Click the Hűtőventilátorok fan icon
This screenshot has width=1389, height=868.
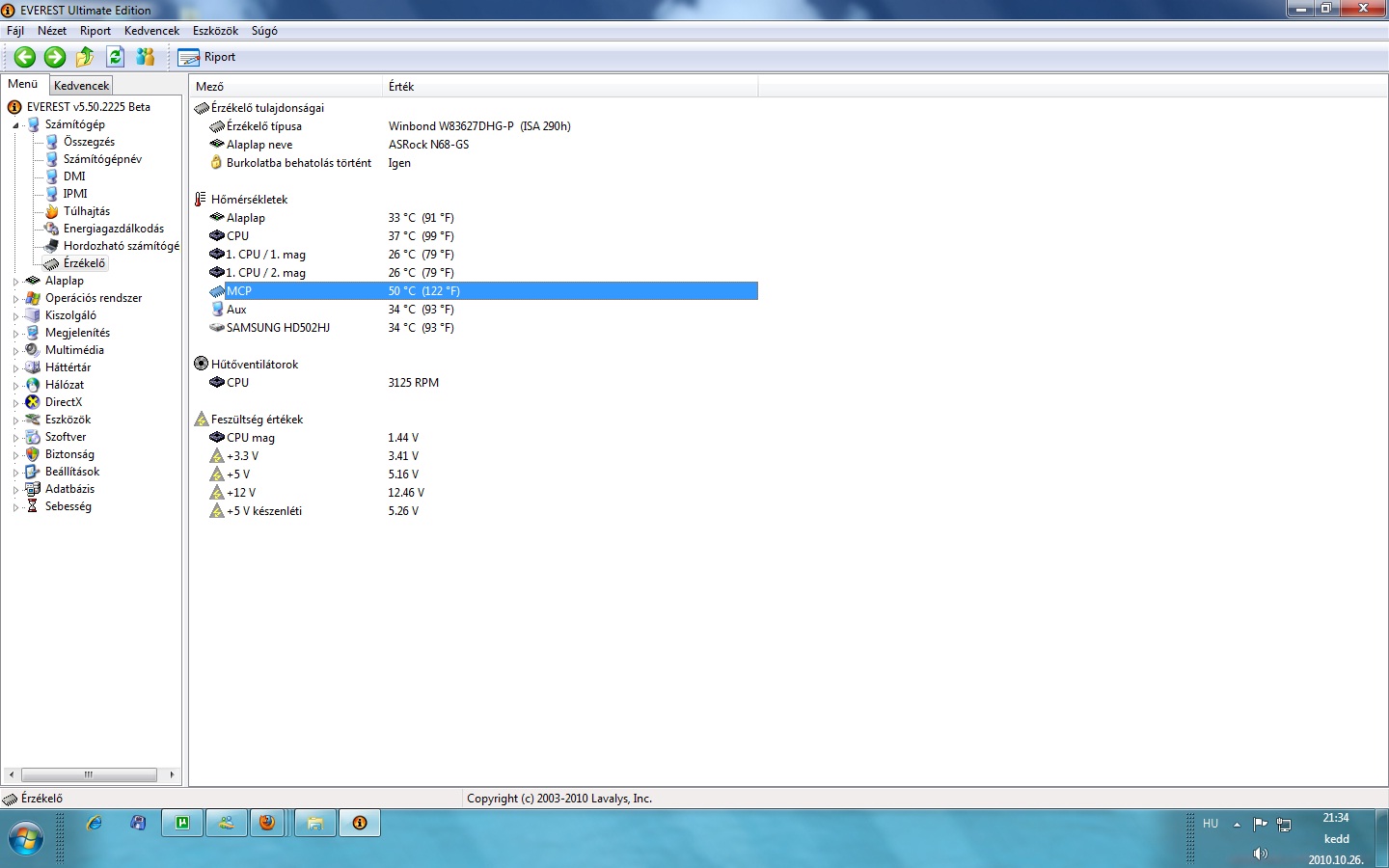tap(201, 365)
